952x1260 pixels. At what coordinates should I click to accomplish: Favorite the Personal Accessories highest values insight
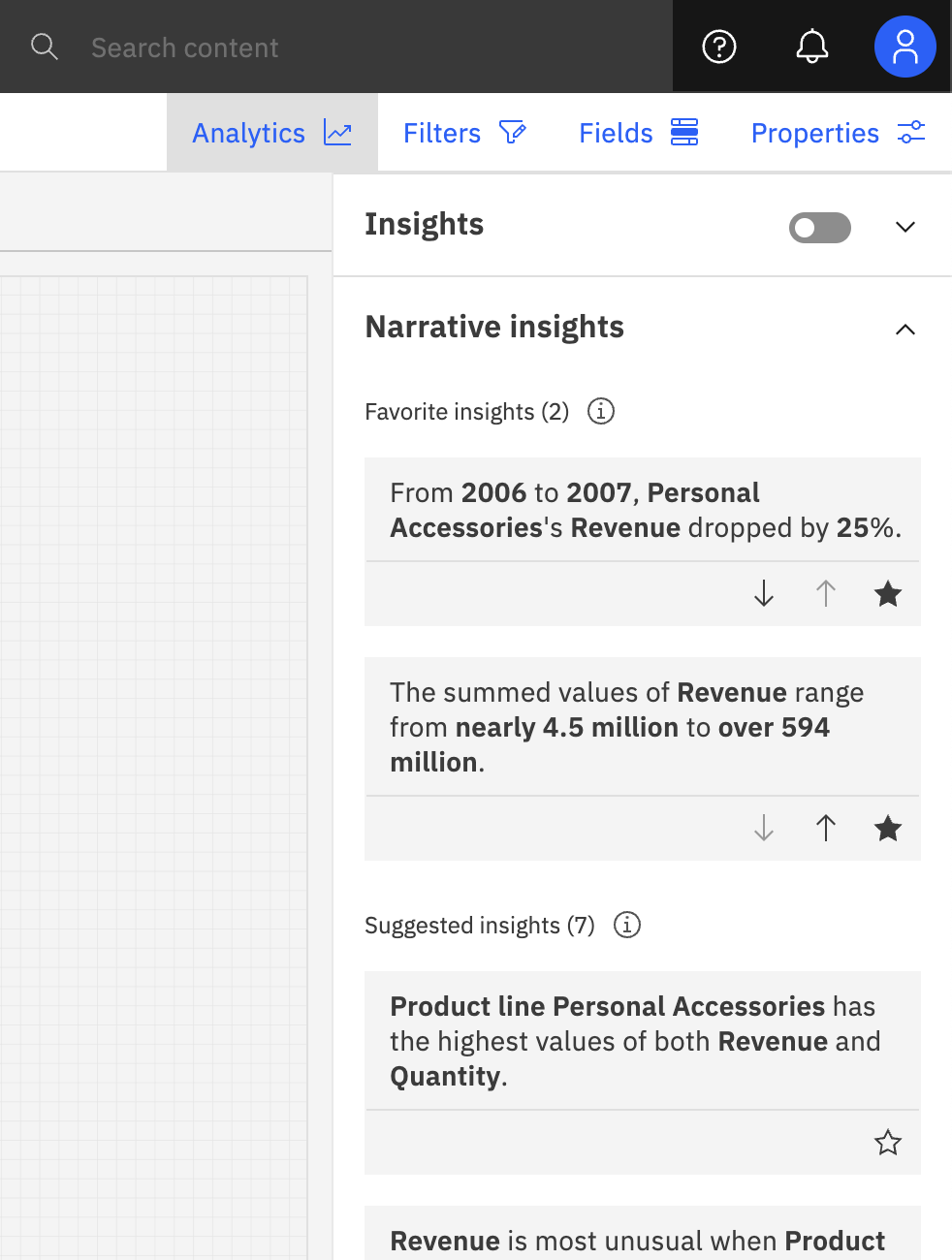pos(887,1143)
